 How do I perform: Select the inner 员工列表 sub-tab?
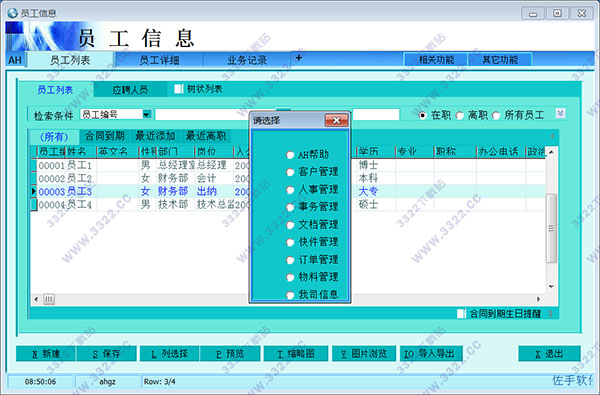(x=55, y=90)
